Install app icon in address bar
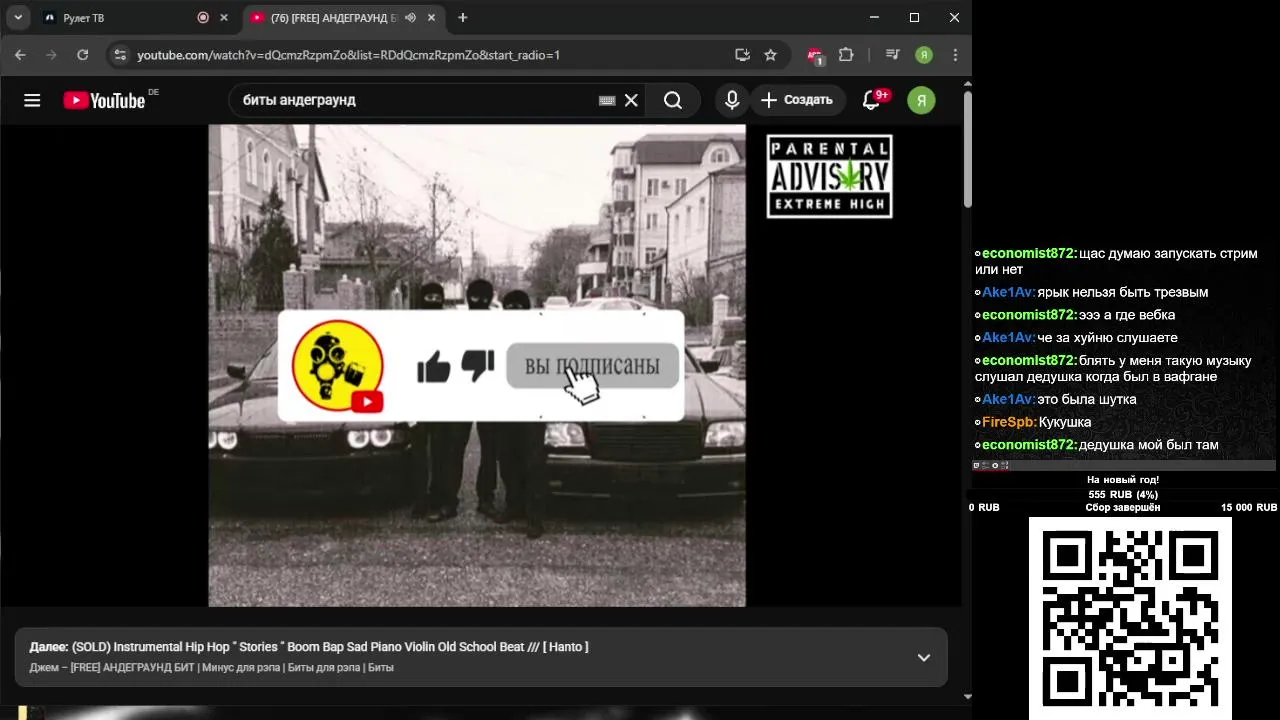 [x=742, y=55]
